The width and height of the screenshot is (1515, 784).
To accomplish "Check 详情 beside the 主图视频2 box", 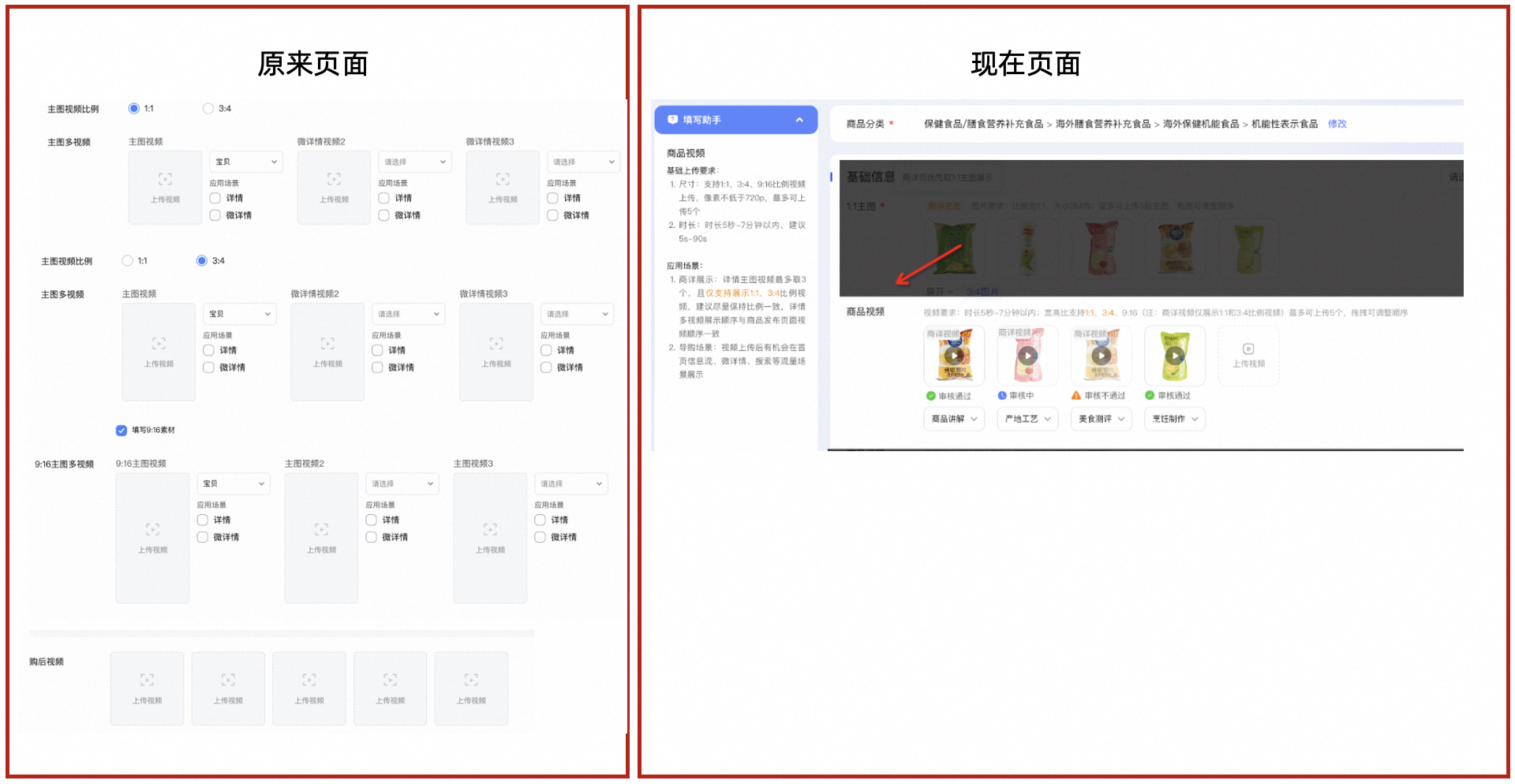I will click(372, 521).
